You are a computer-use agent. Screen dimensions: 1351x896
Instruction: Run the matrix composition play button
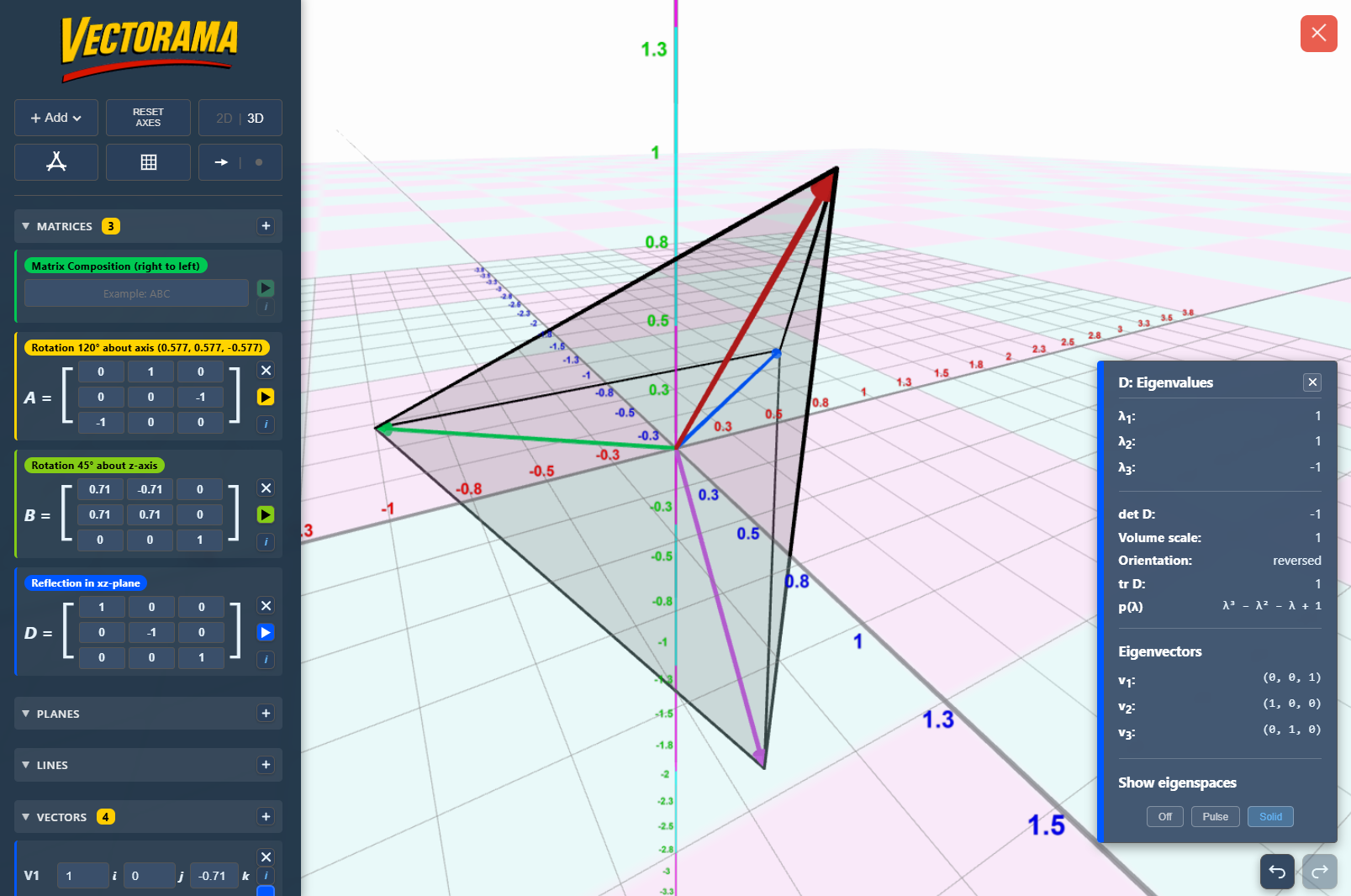[x=266, y=288]
